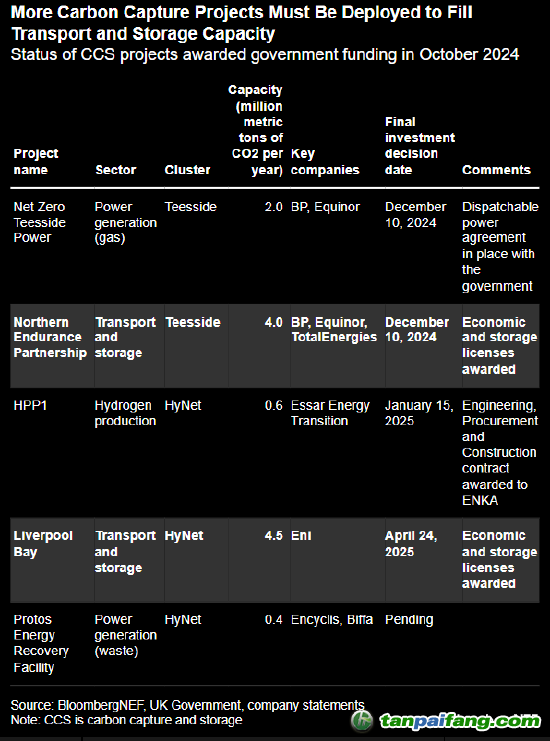Screen dimensions: 550x741
Task: Select the Source attribution line
Action: [187, 705]
